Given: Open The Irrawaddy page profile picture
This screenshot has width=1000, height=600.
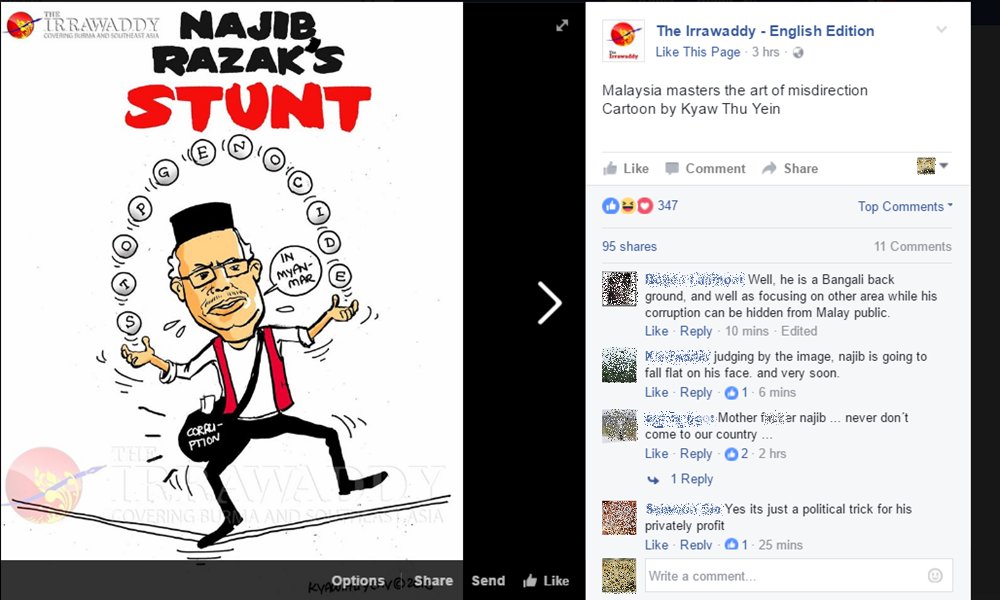Looking at the screenshot, I should pos(623,40).
